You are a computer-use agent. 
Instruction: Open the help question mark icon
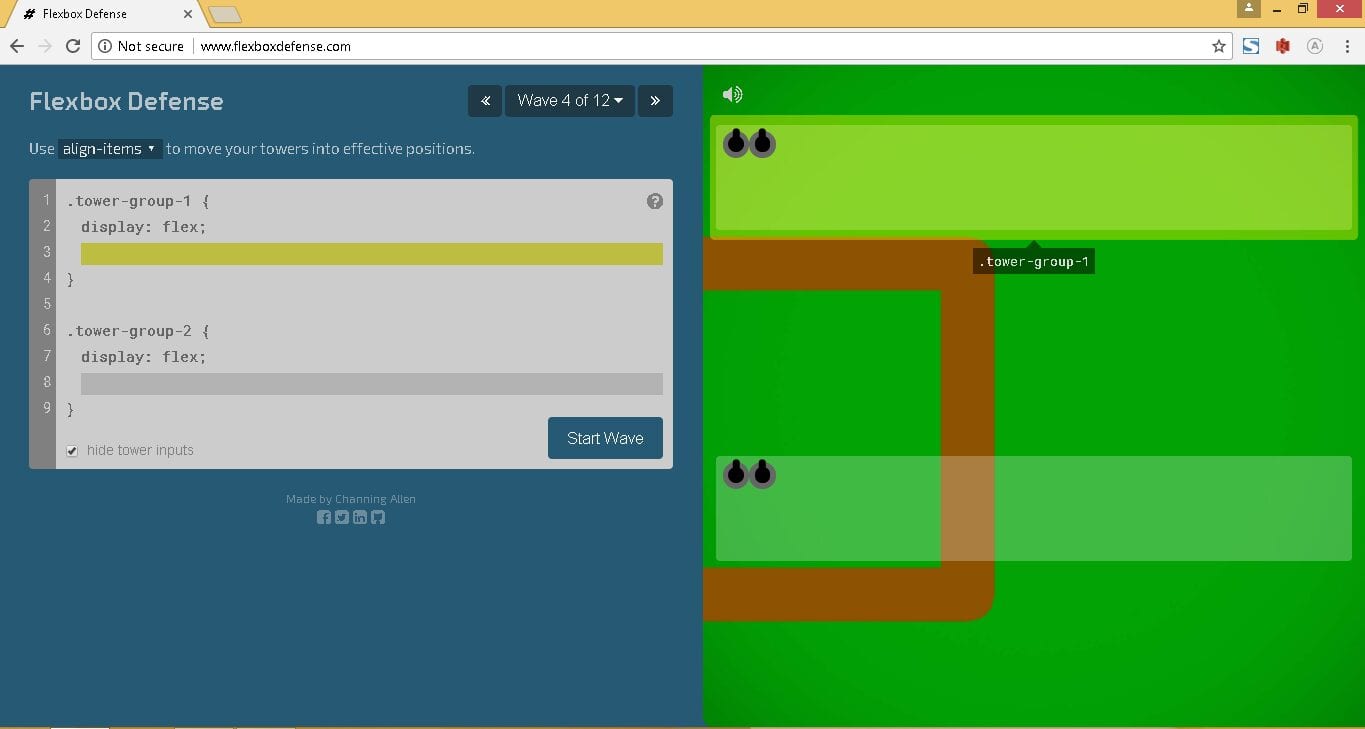tap(655, 201)
